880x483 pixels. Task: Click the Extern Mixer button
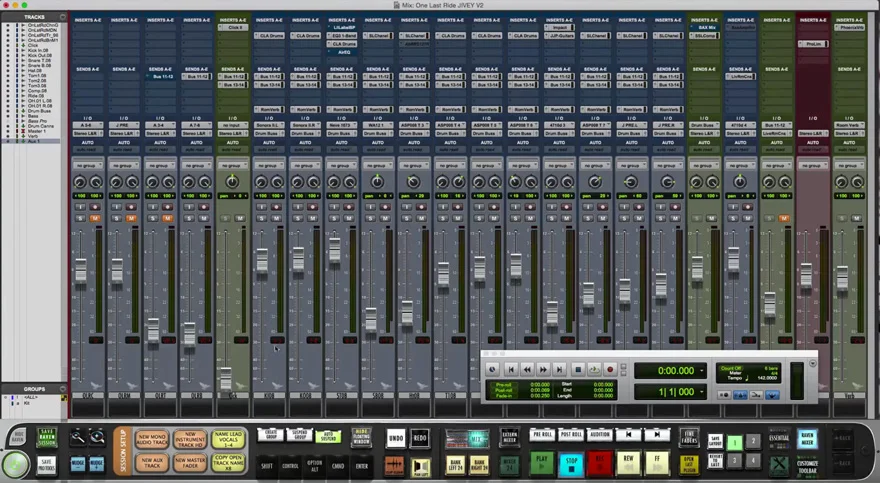pyautogui.click(x=510, y=438)
